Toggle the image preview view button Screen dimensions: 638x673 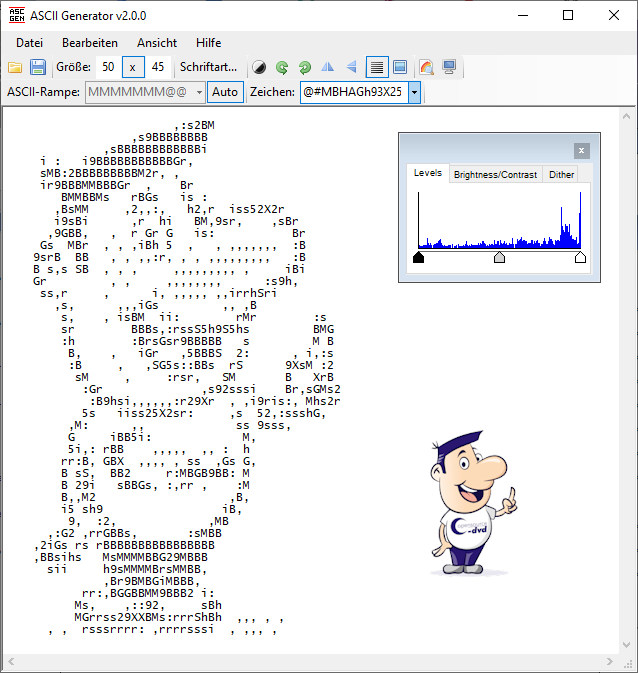400,67
